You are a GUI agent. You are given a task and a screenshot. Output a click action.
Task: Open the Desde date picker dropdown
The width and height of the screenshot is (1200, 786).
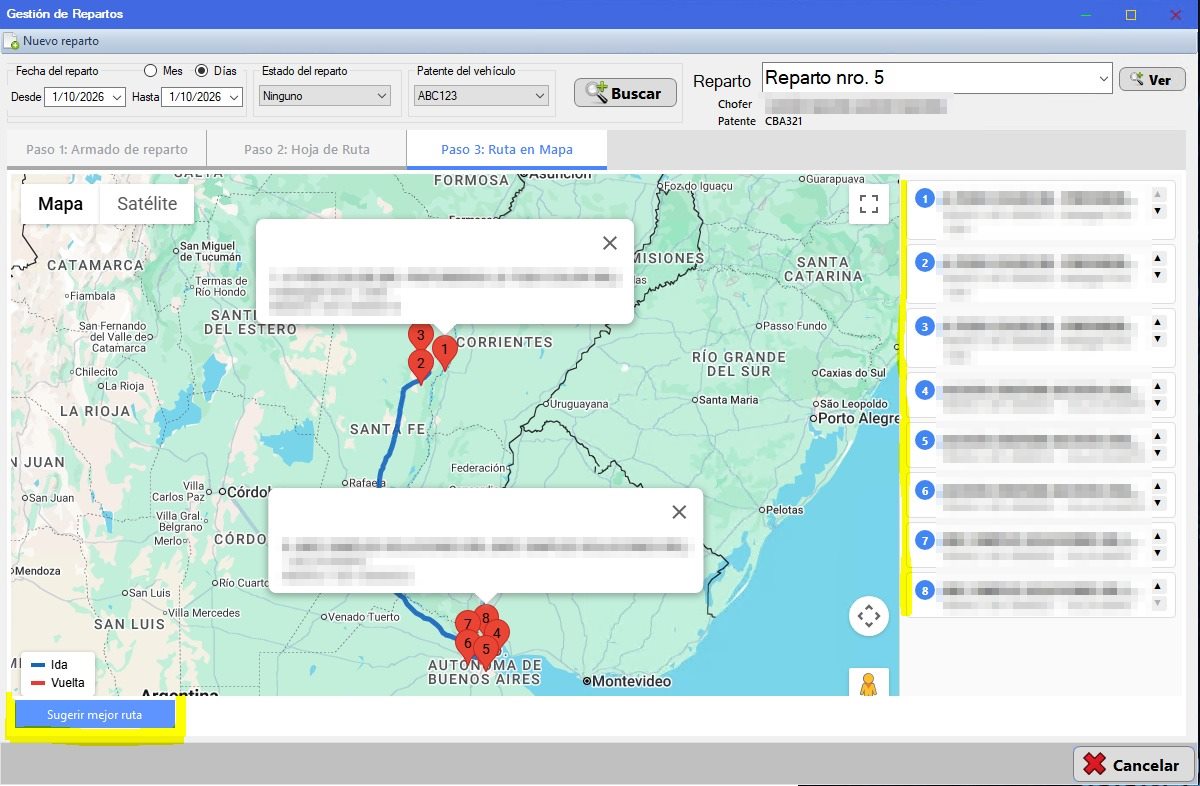(x=118, y=97)
